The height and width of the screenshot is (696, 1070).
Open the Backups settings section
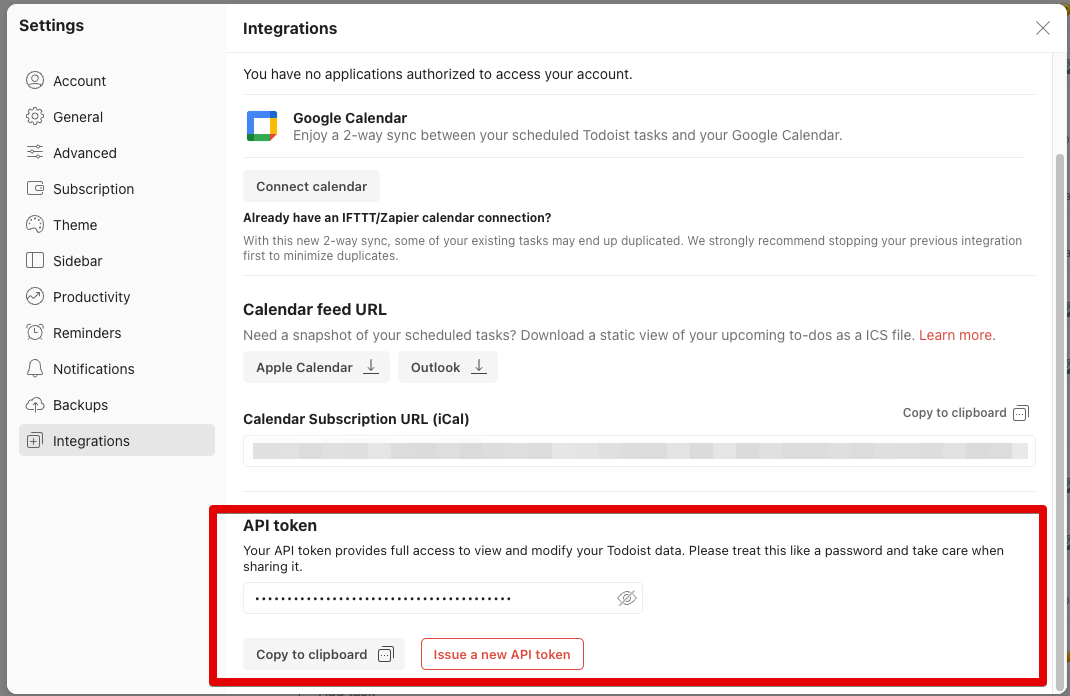pyautogui.click(x=80, y=405)
